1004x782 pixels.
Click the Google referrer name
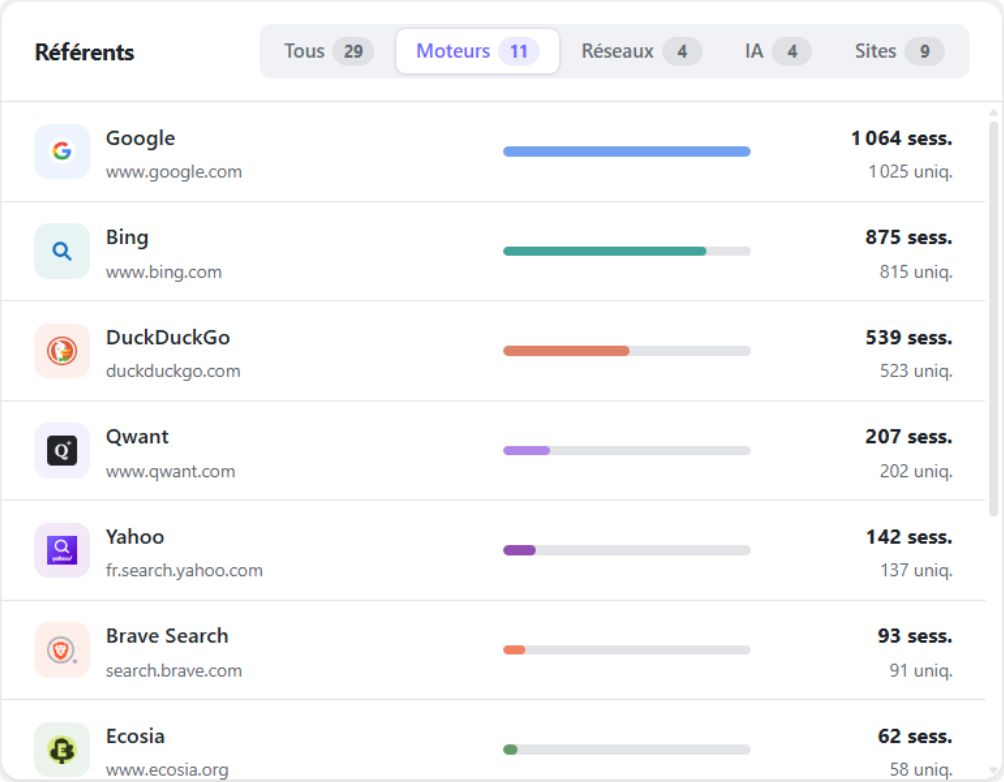[x=140, y=138]
